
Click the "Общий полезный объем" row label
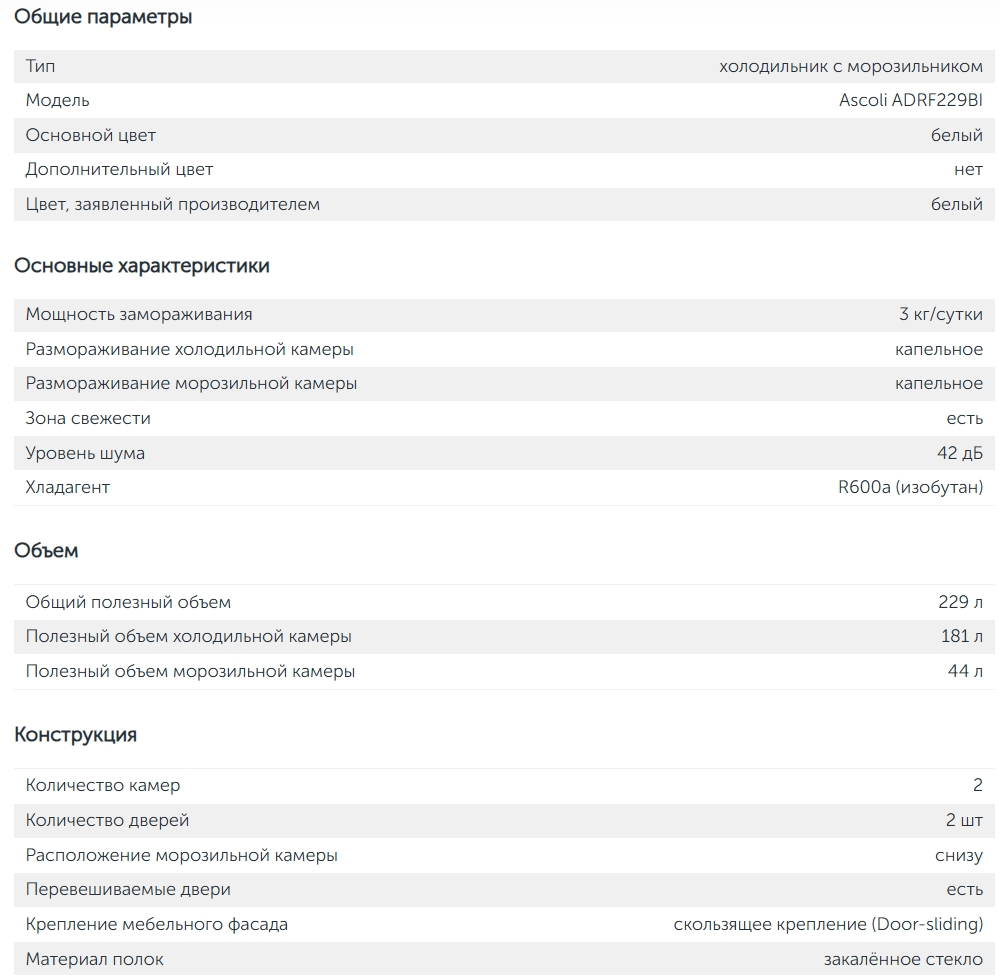pyautogui.click(x=128, y=602)
